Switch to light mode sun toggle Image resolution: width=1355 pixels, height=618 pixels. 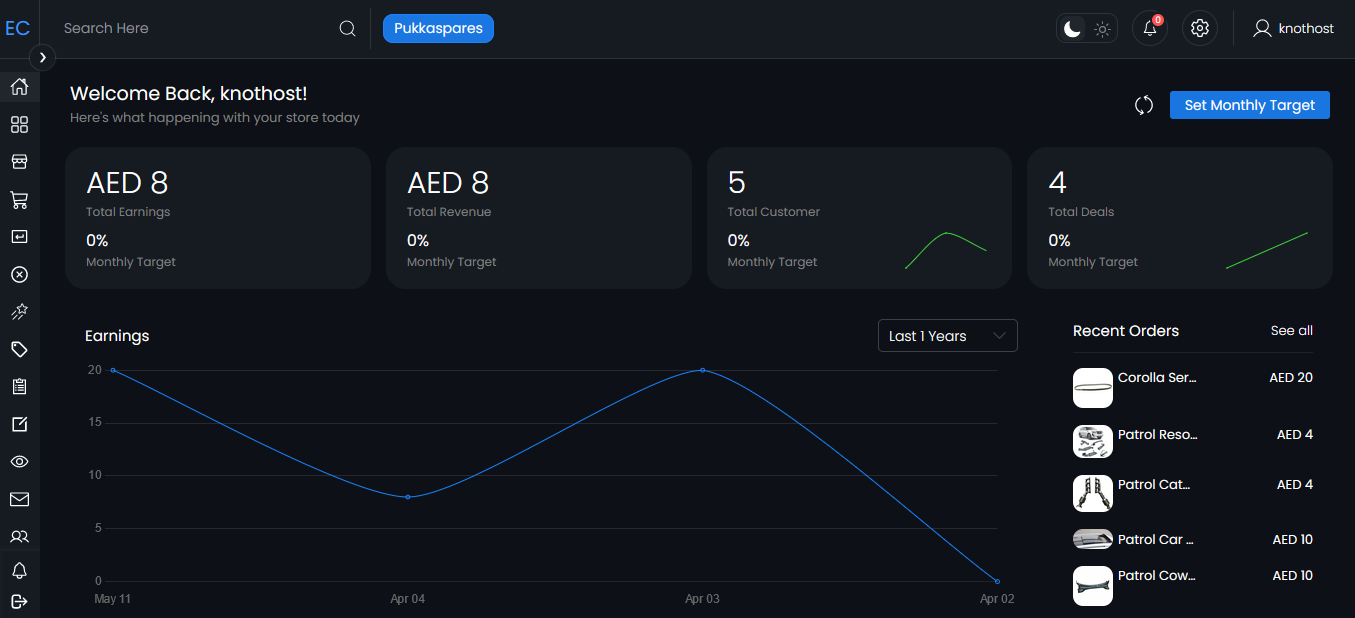(x=1102, y=29)
